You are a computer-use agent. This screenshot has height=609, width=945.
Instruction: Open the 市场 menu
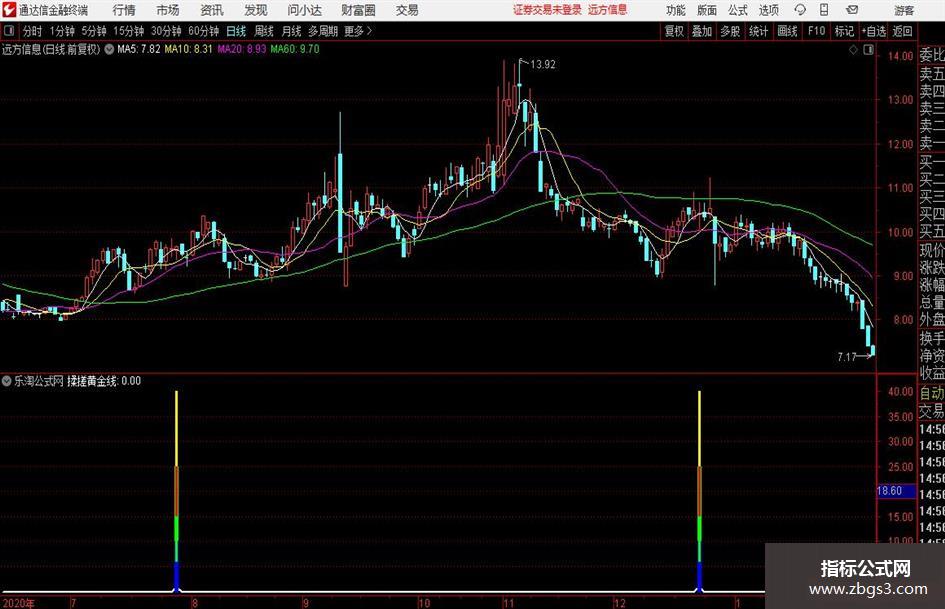pyautogui.click(x=168, y=10)
